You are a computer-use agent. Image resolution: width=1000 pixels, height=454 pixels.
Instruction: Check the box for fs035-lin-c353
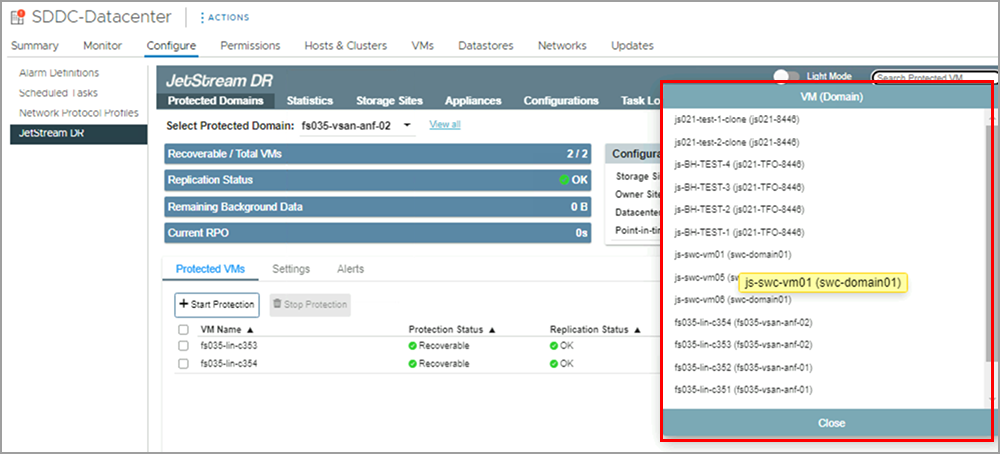click(183, 346)
